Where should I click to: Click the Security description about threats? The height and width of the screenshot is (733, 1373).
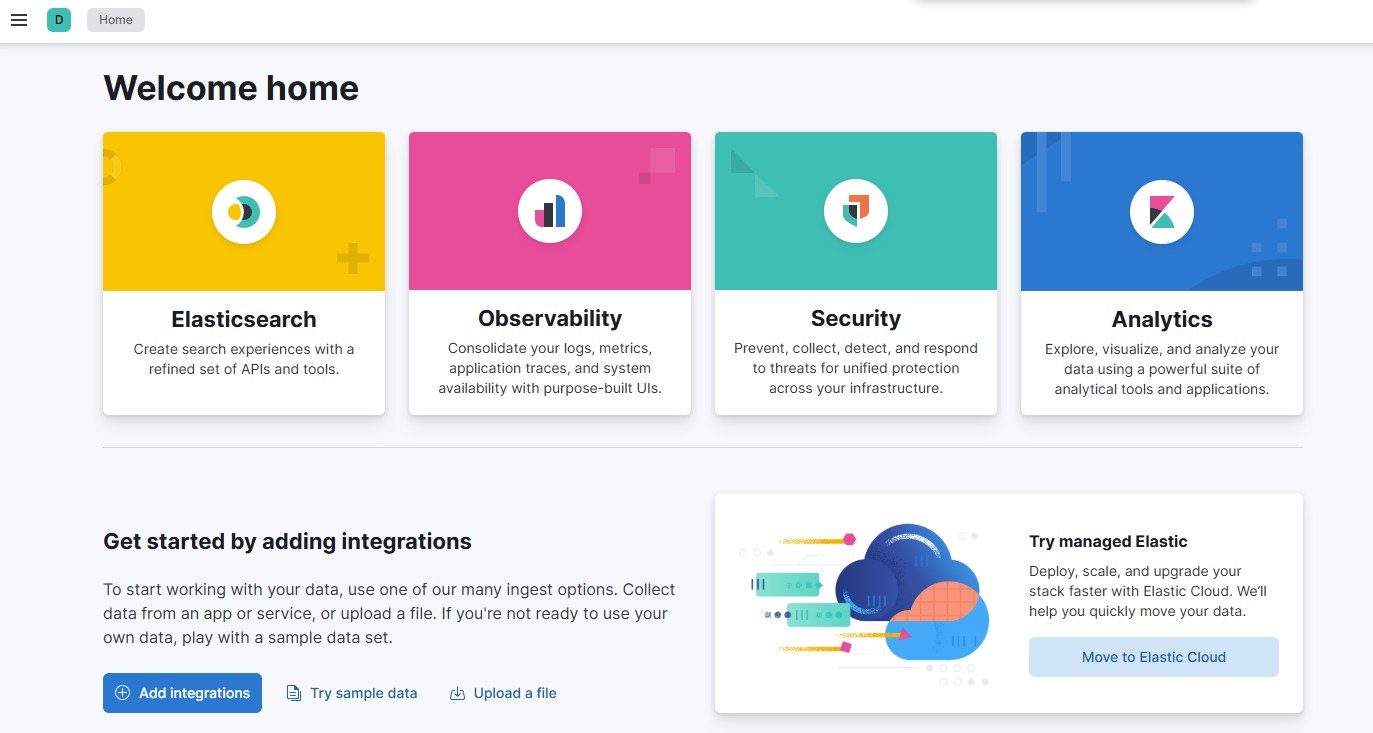click(856, 368)
